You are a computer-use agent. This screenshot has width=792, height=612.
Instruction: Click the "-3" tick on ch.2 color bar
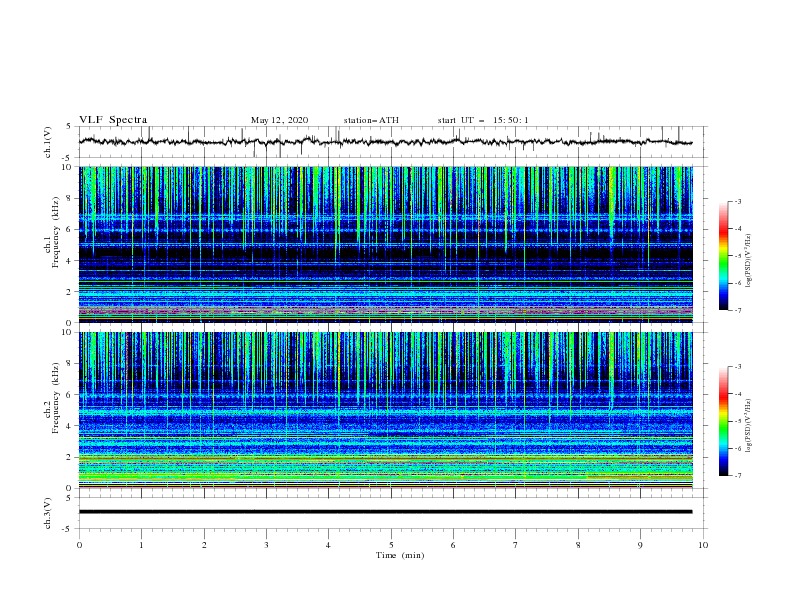coord(738,367)
